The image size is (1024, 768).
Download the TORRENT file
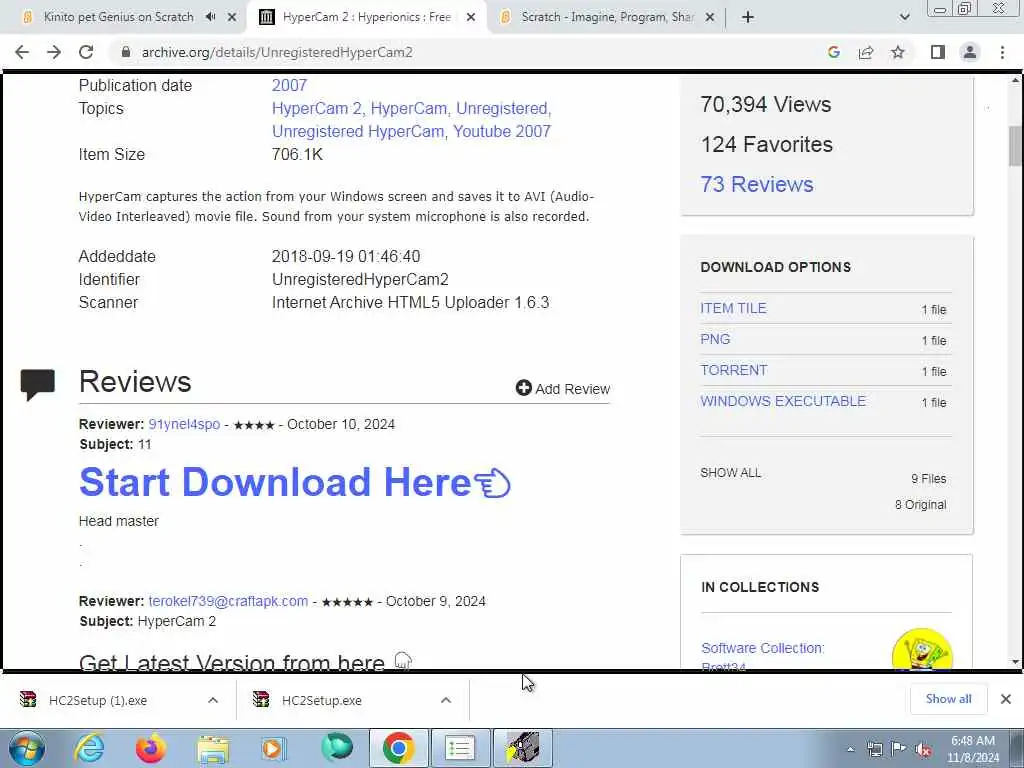pyautogui.click(x=733, y=370)
